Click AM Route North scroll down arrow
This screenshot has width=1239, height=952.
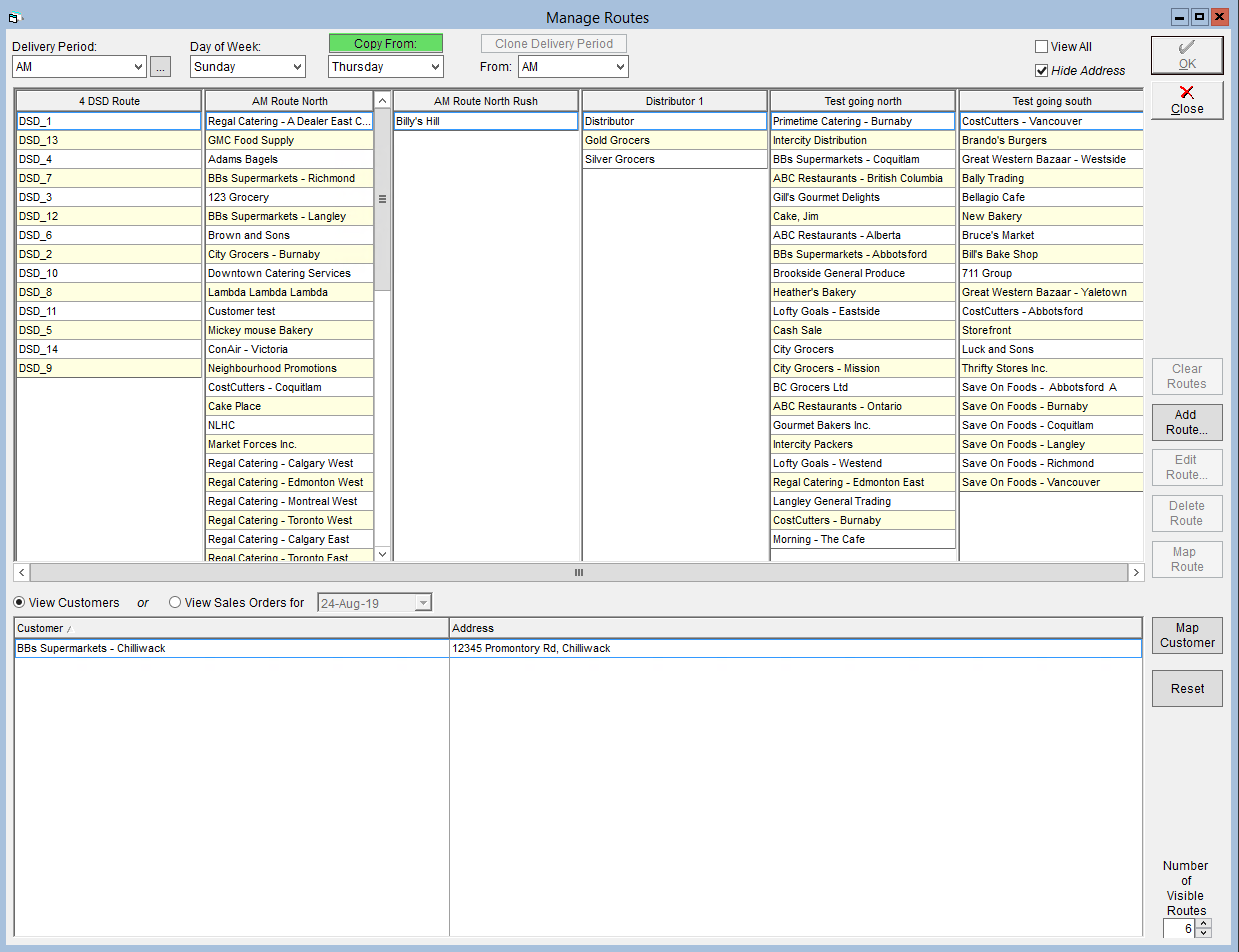(382, 553)
